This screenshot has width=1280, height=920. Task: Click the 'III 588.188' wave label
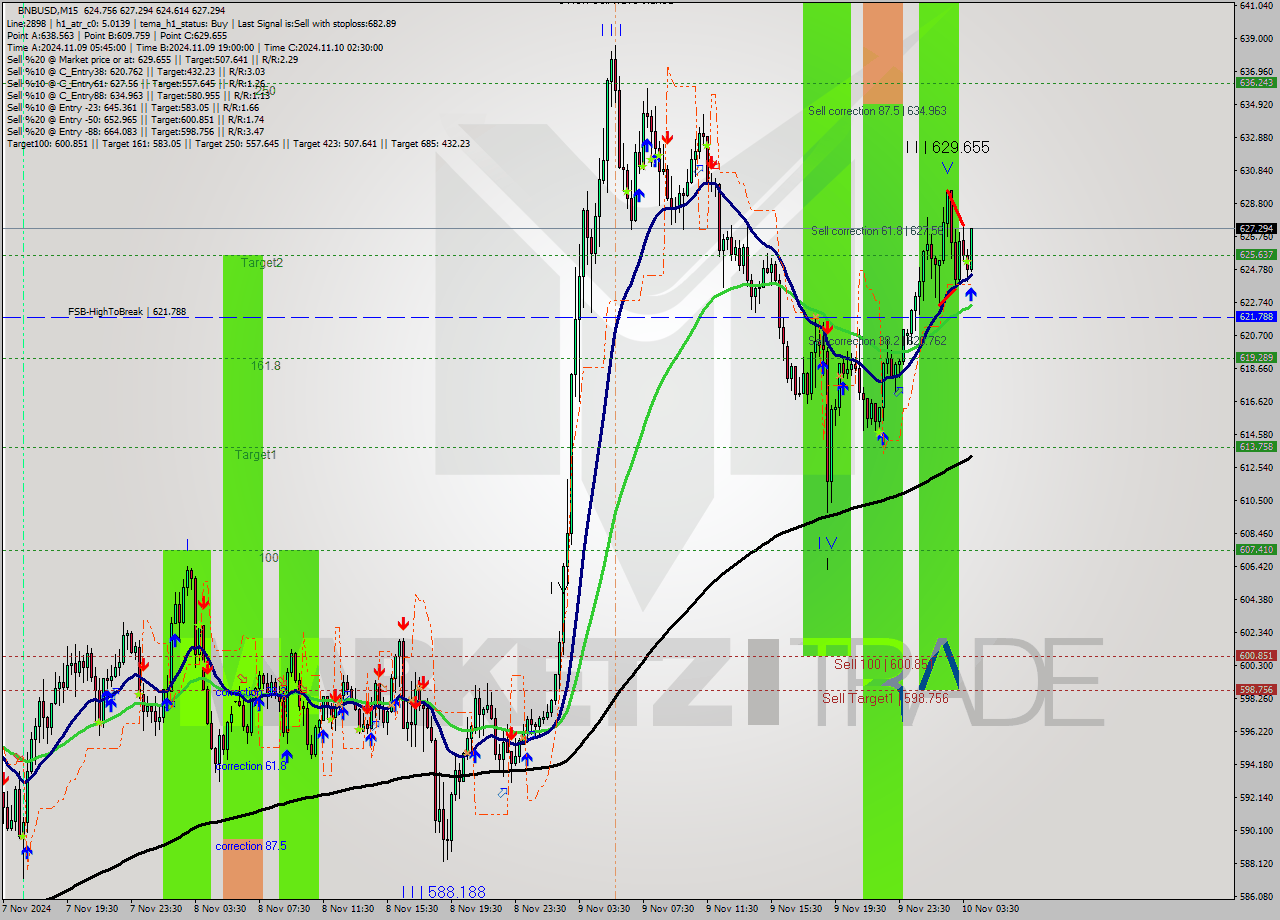[443, 891]
